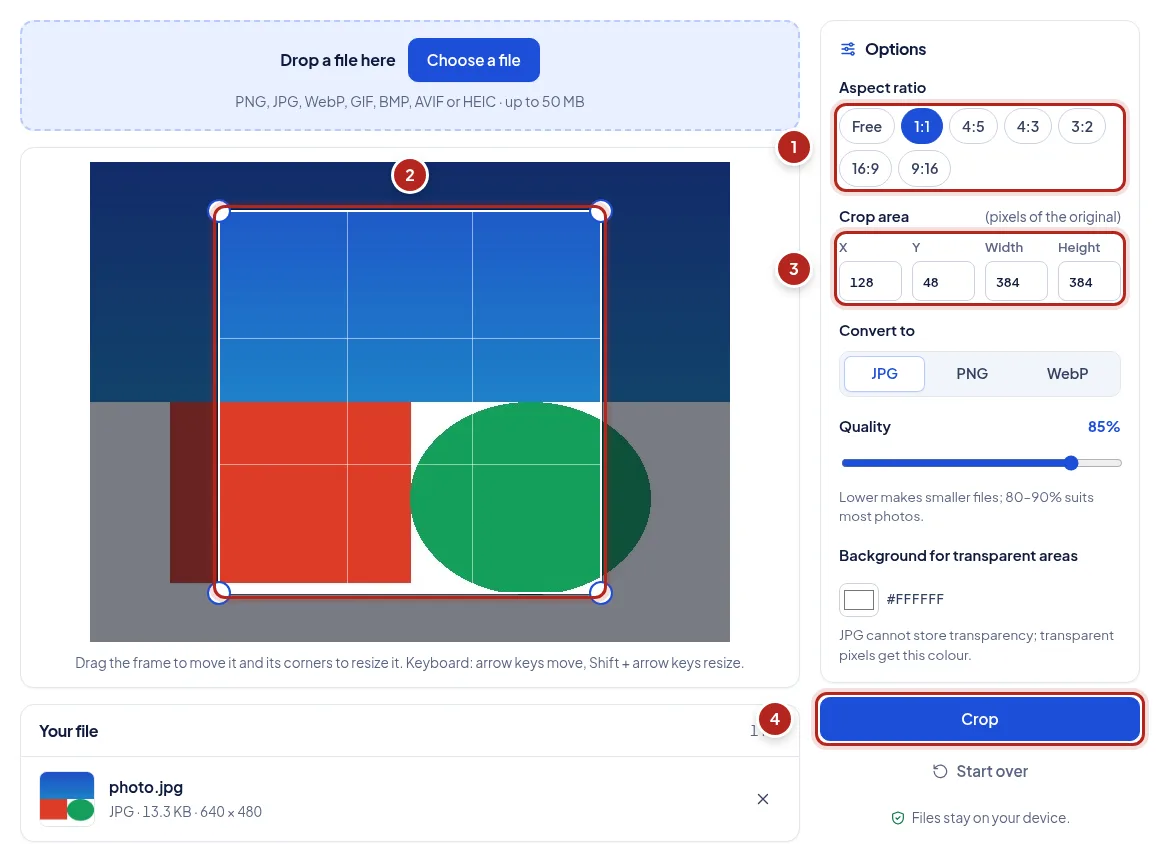Click the crop Height field
The image size is (1160, 861).
pyautogui.click(x=1089, y=282)
